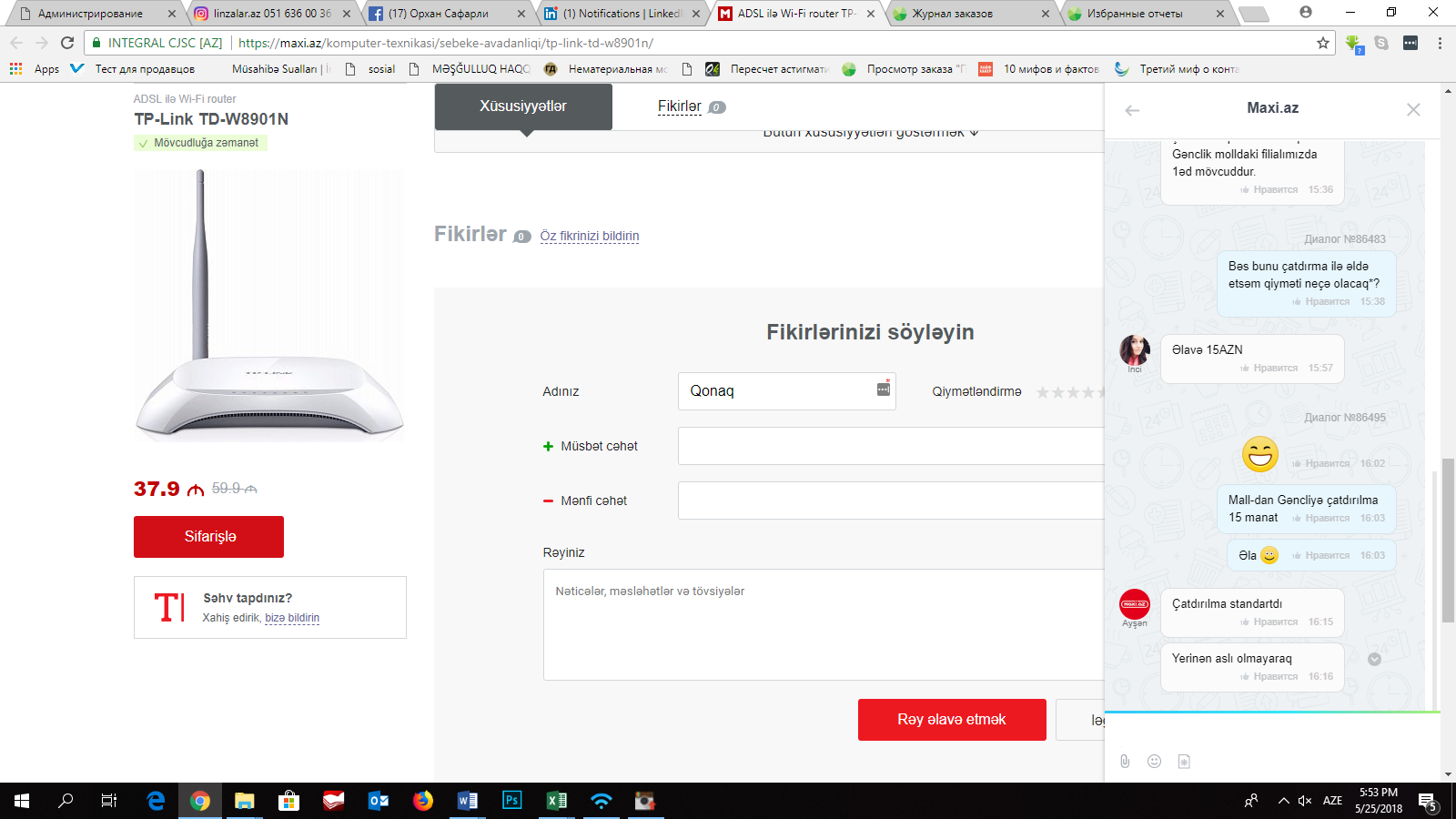
Task: Switch to the Fikirlər tab
Action: tap(680, 106)
